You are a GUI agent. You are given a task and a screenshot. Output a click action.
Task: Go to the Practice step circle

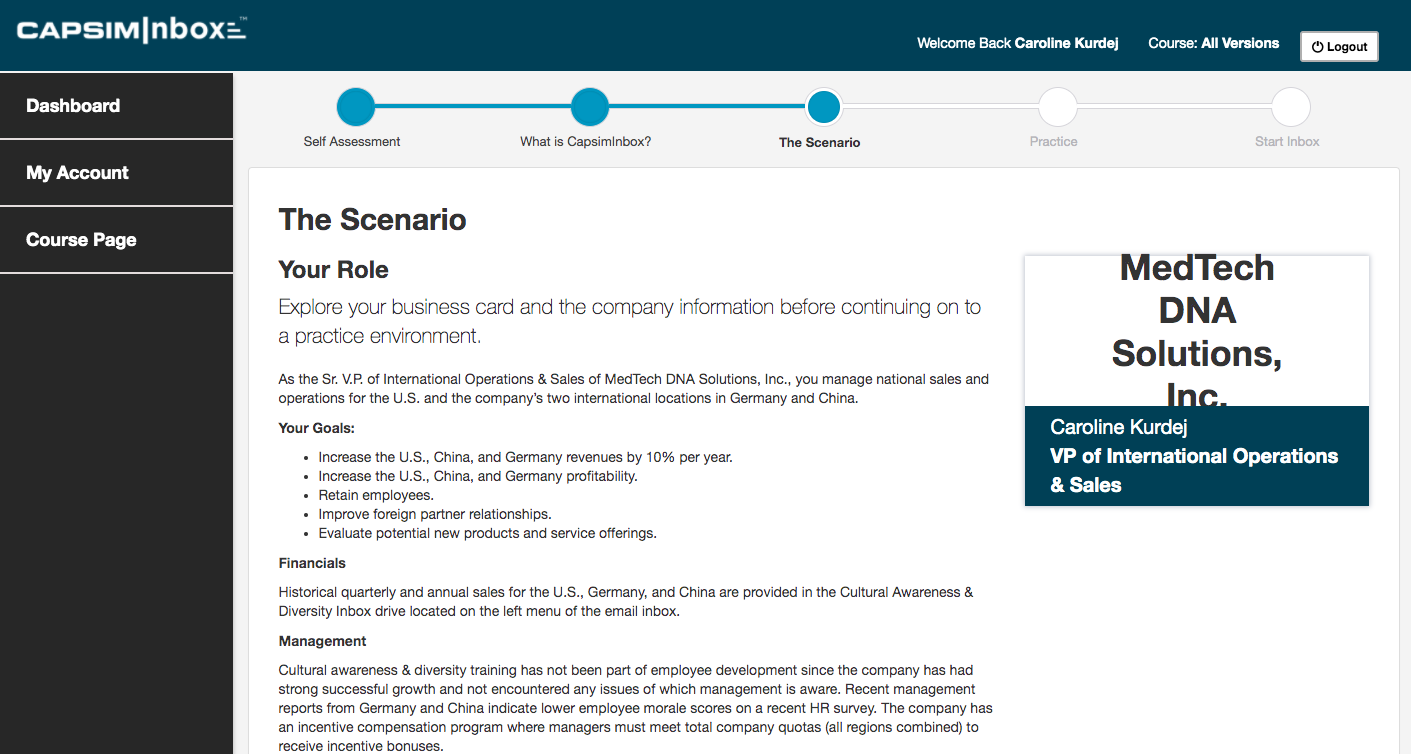click(x=1057, y=106)
